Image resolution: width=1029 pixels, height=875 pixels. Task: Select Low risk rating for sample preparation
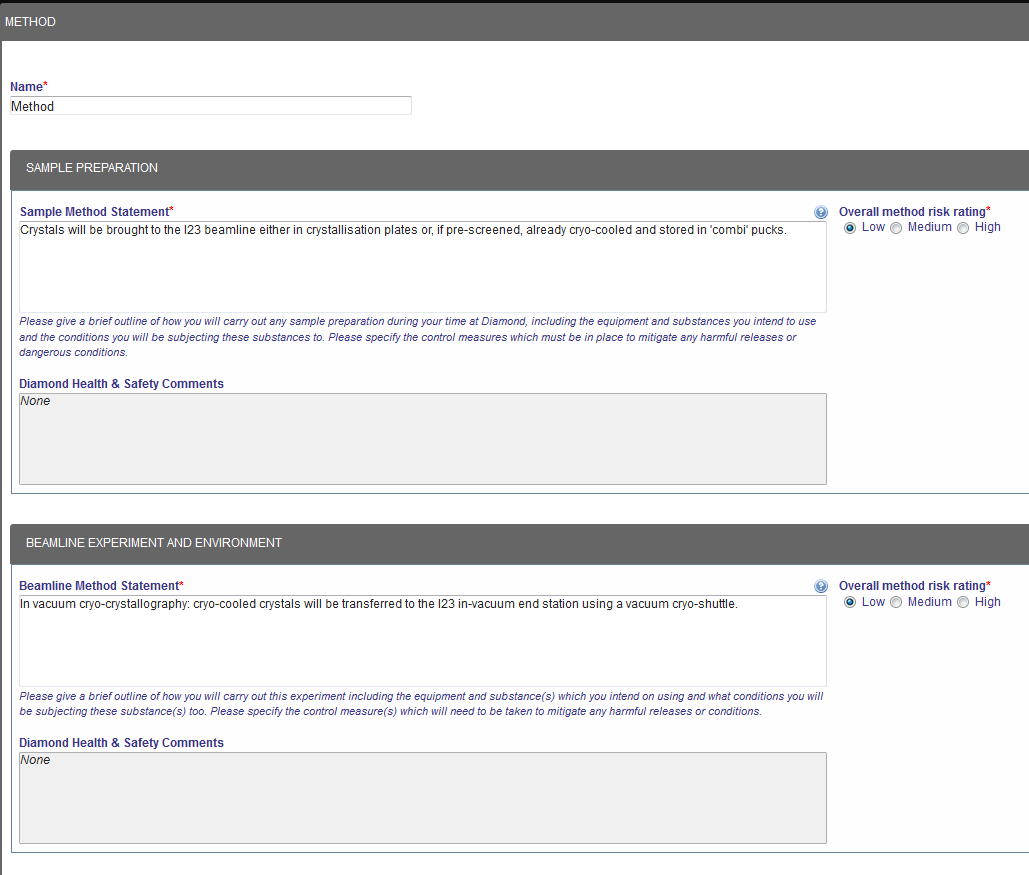point(849,227)
